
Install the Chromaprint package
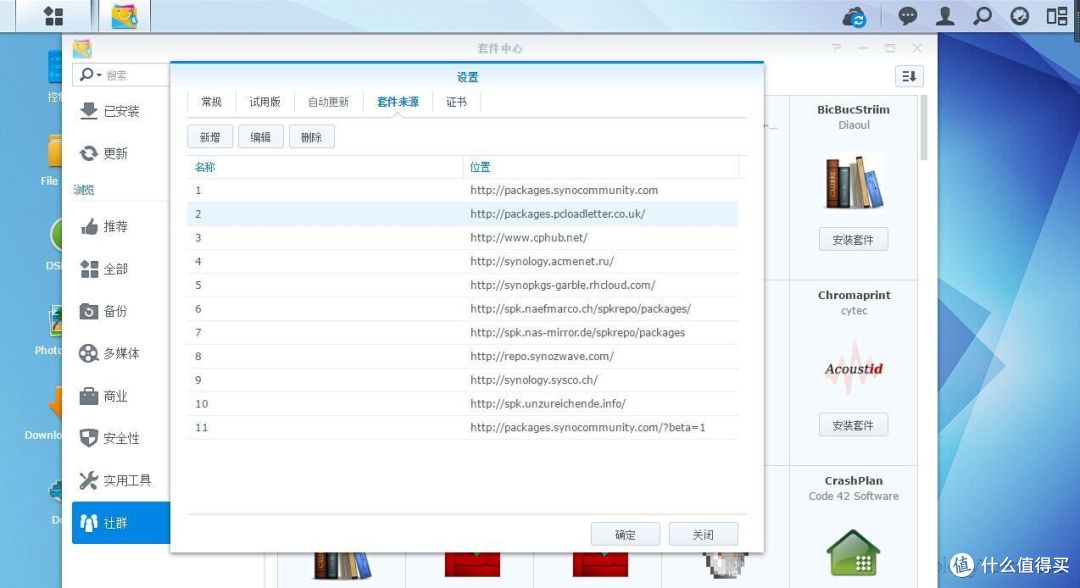853,425
